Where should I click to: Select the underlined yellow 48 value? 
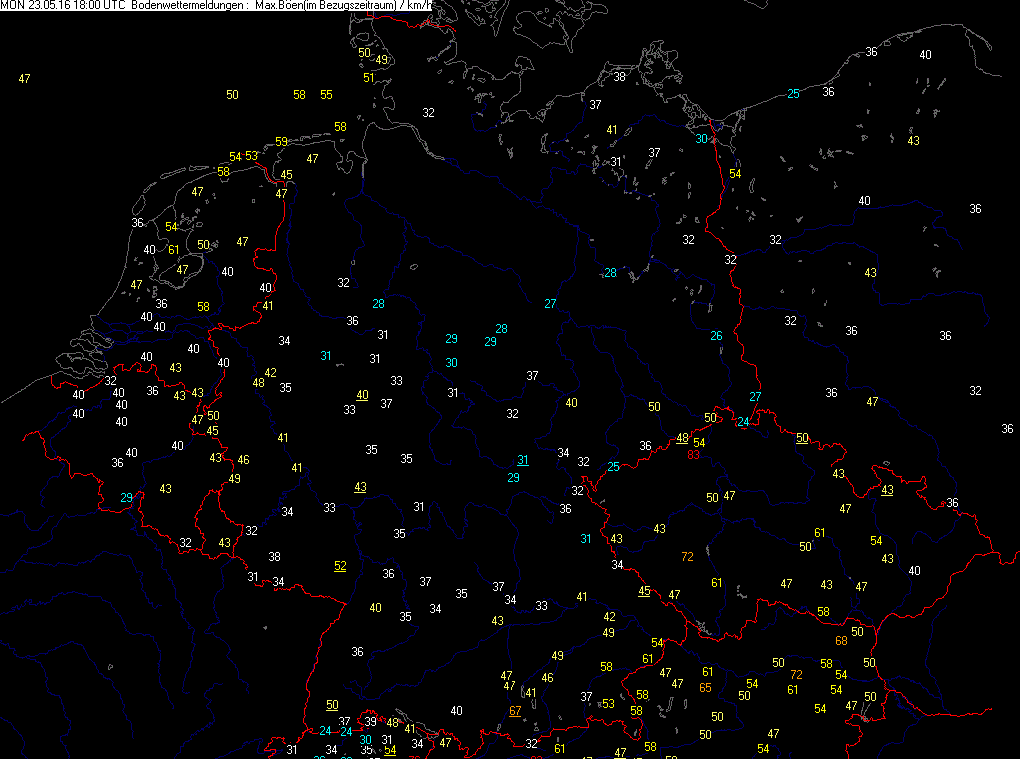682,438
